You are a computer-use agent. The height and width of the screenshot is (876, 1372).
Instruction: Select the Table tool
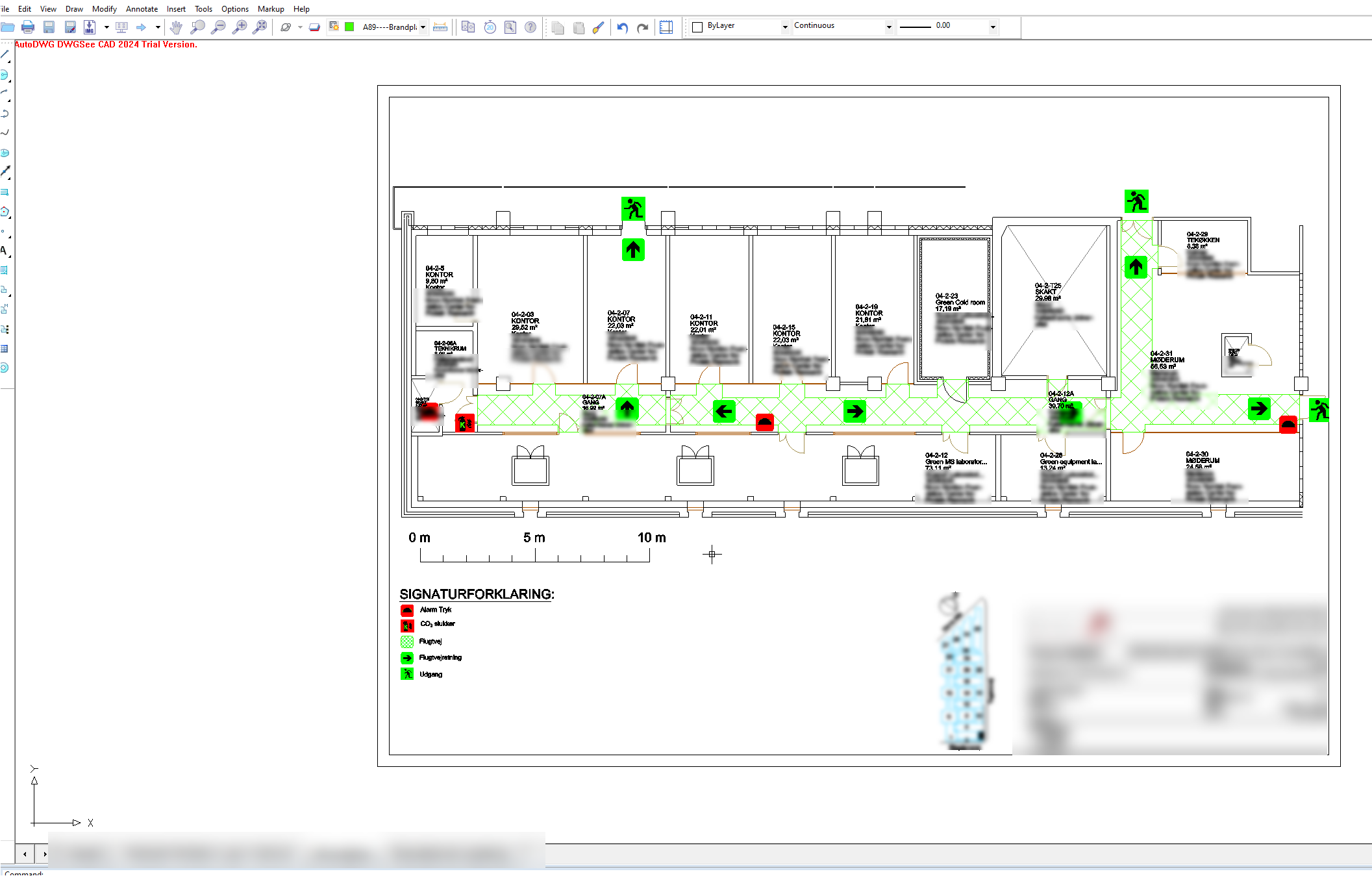click(5, 349)
